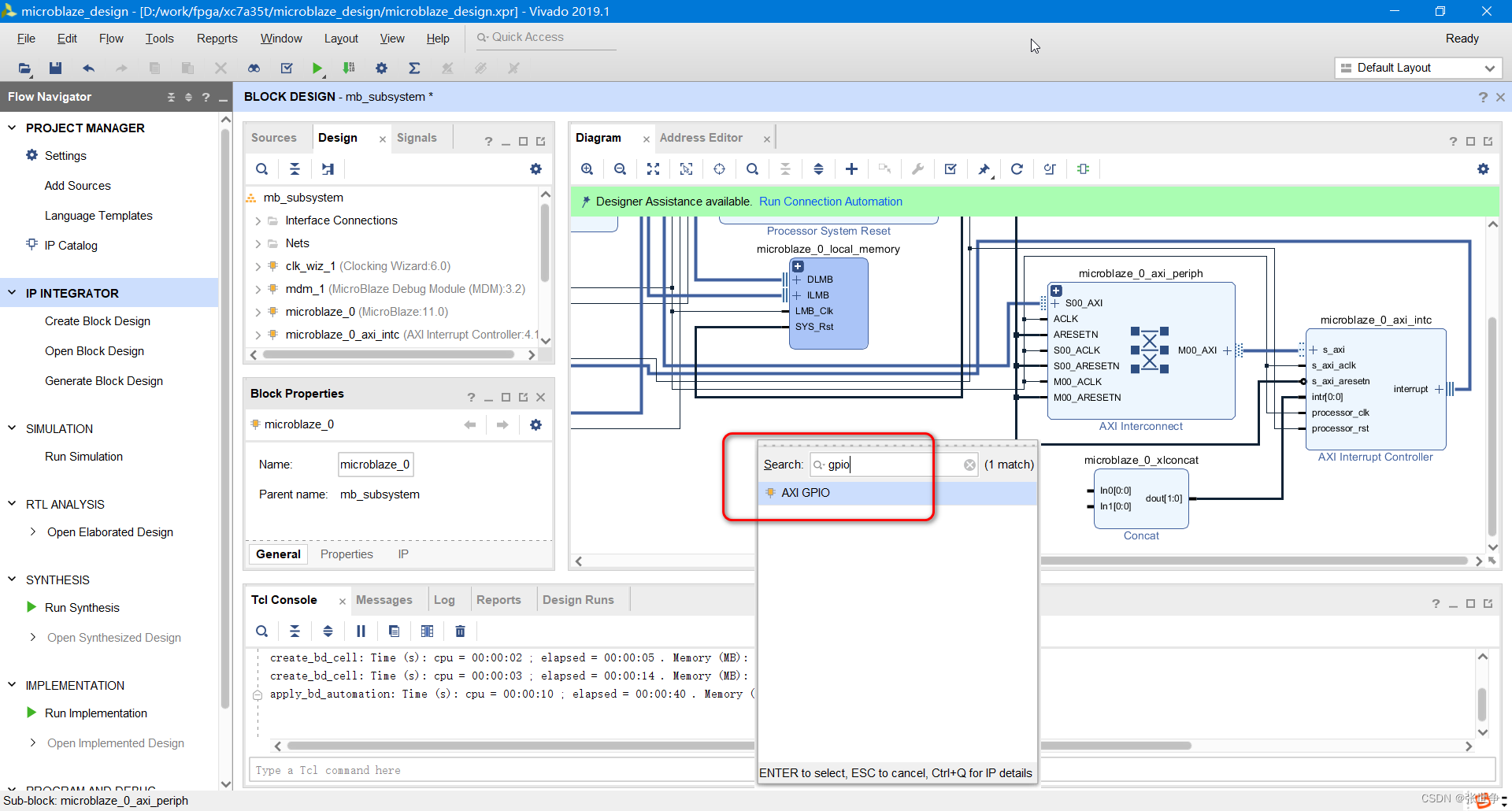Image resolution: width=1512 pixels, height=811 pixels.
Task: Click the pin Run Automation icon in Diagram toolbar
Action: 984,168
